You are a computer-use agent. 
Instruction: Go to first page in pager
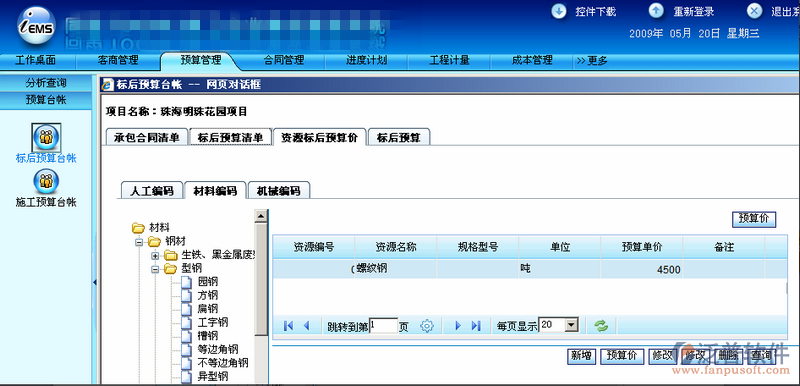pyautogui.click(x=288, y=326)
